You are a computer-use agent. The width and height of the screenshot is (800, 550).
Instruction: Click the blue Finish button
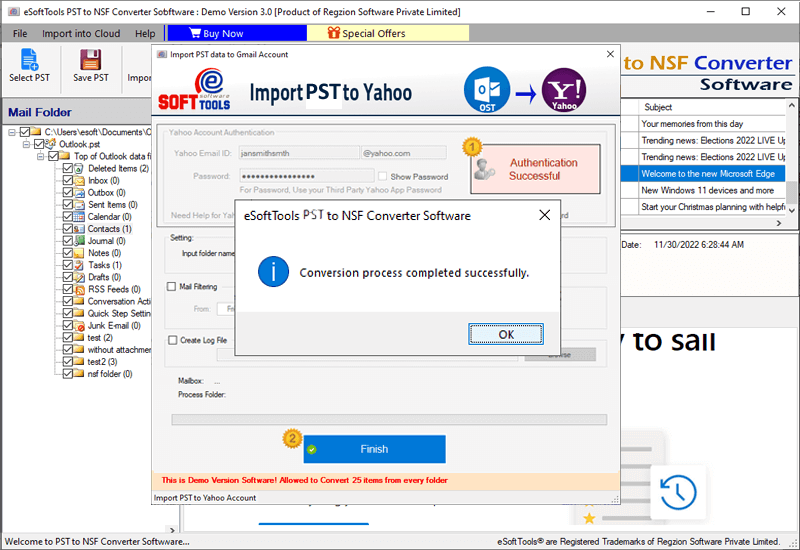point(374,449)
